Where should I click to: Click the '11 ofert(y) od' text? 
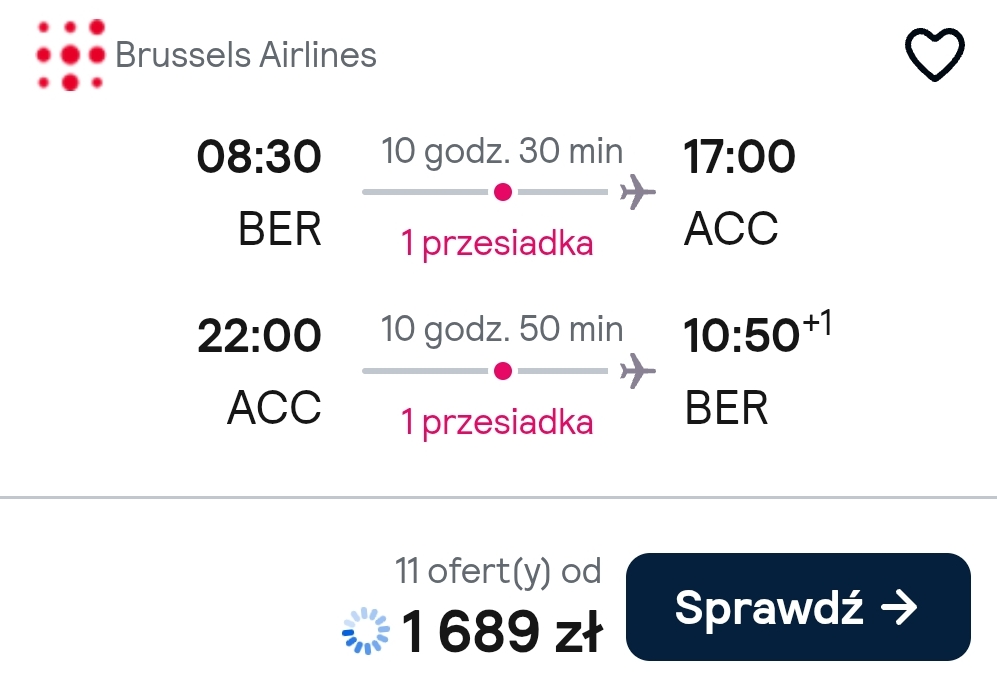[498, 571]
